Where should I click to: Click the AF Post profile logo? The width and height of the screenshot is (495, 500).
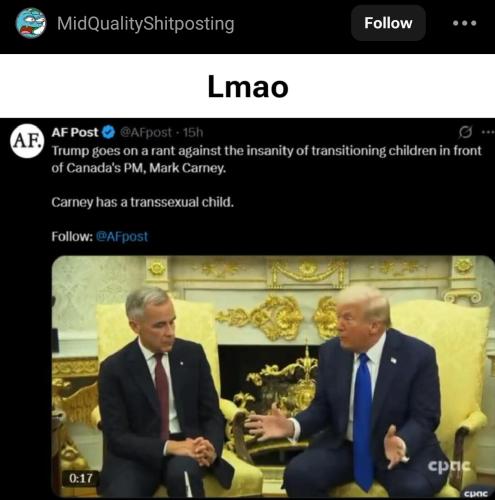click(x=27, y=141)
